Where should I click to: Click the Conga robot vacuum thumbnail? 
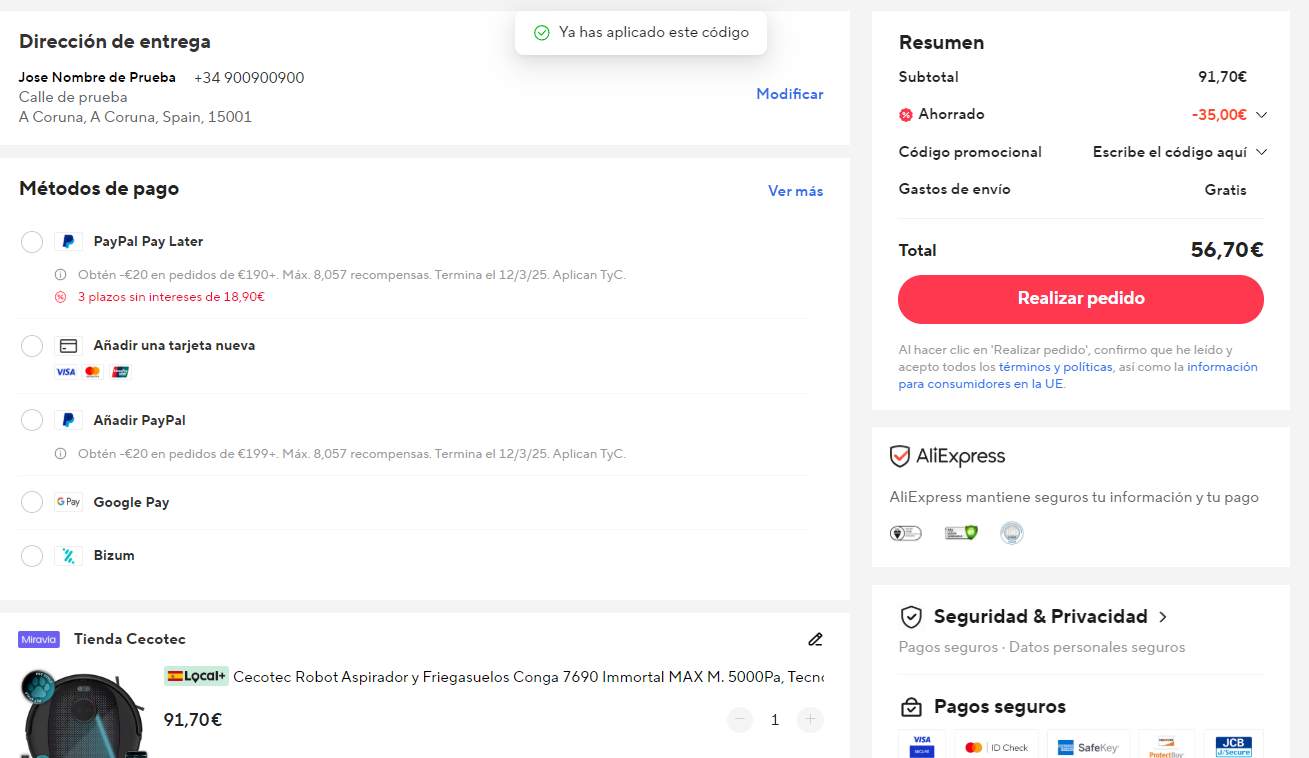click(86, 713)
